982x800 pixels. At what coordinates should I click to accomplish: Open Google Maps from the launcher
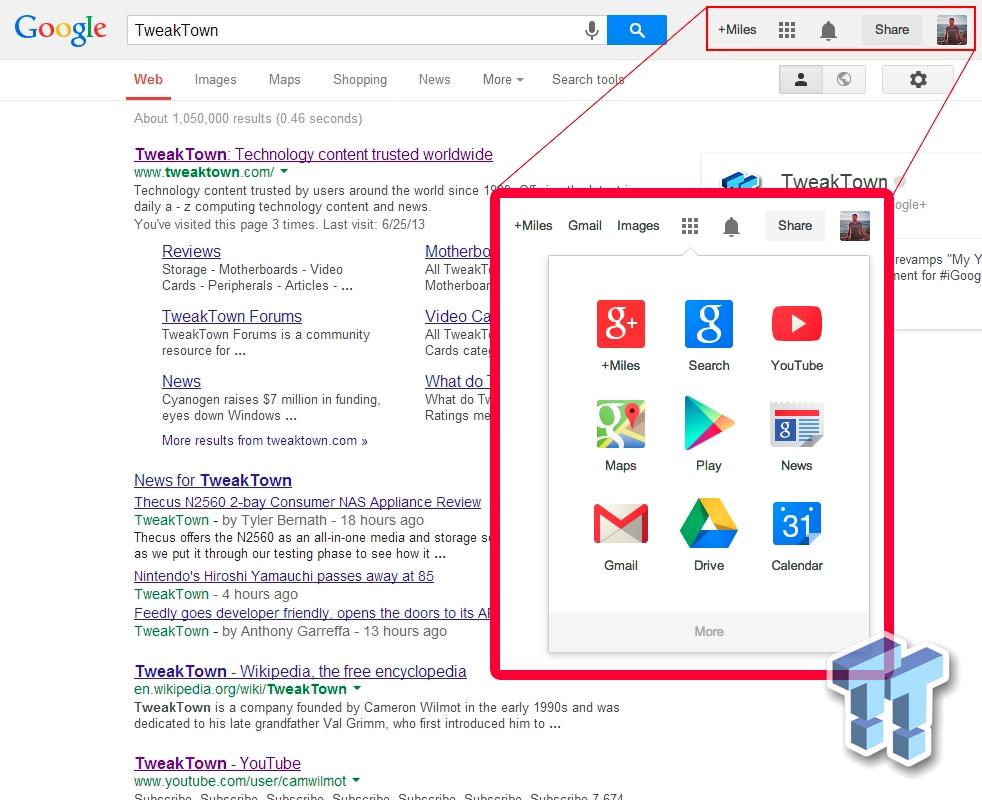(x=620, y=424)
